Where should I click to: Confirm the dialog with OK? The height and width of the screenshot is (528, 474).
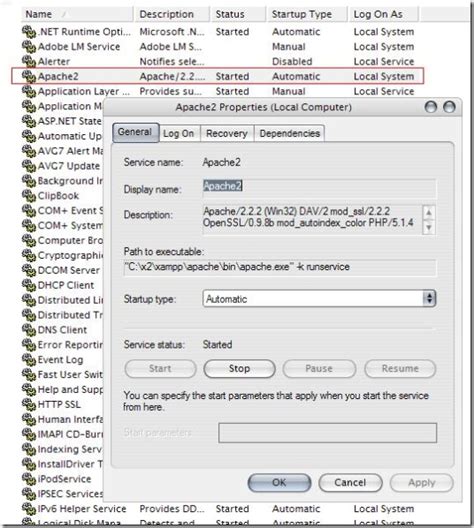click(279, 483)
